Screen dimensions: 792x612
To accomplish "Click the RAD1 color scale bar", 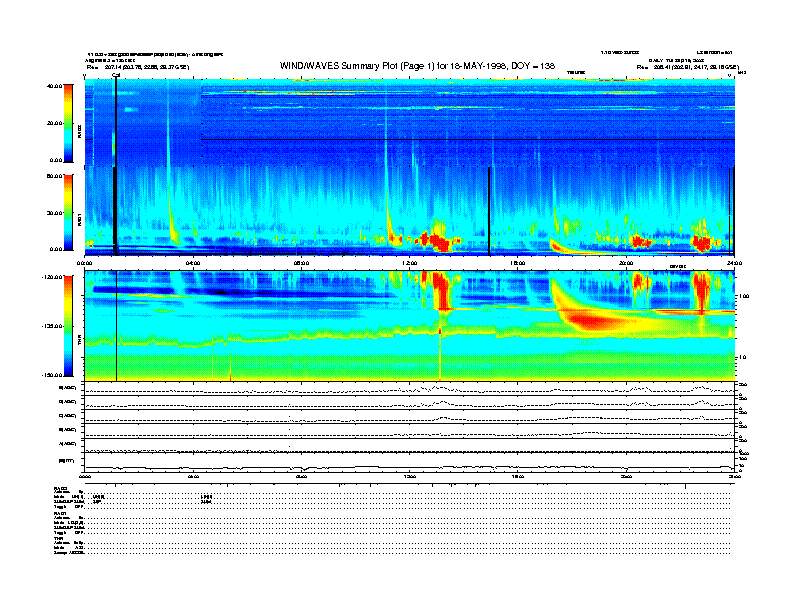I will point(68,212).
